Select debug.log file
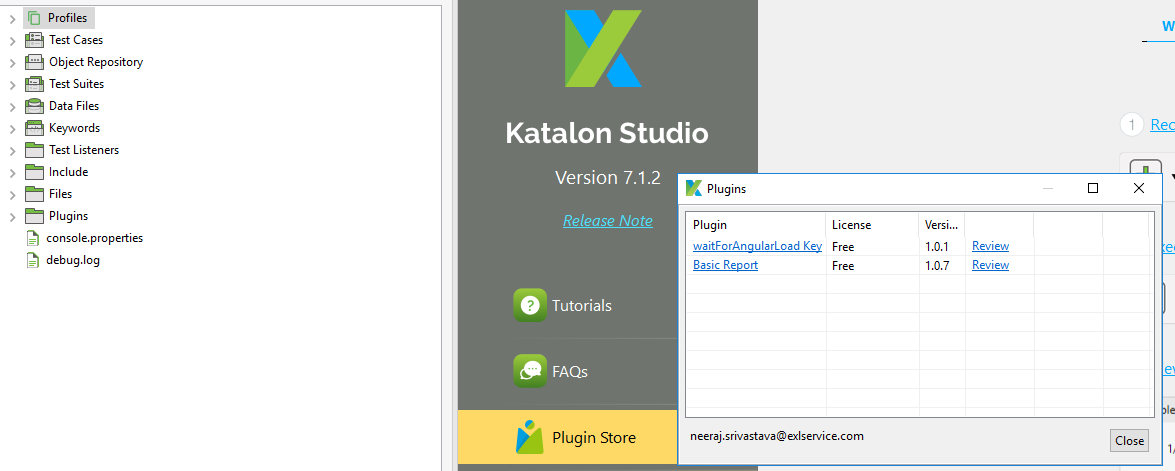The height and width of the screenshot is (471, 1175). click(73, 260)
